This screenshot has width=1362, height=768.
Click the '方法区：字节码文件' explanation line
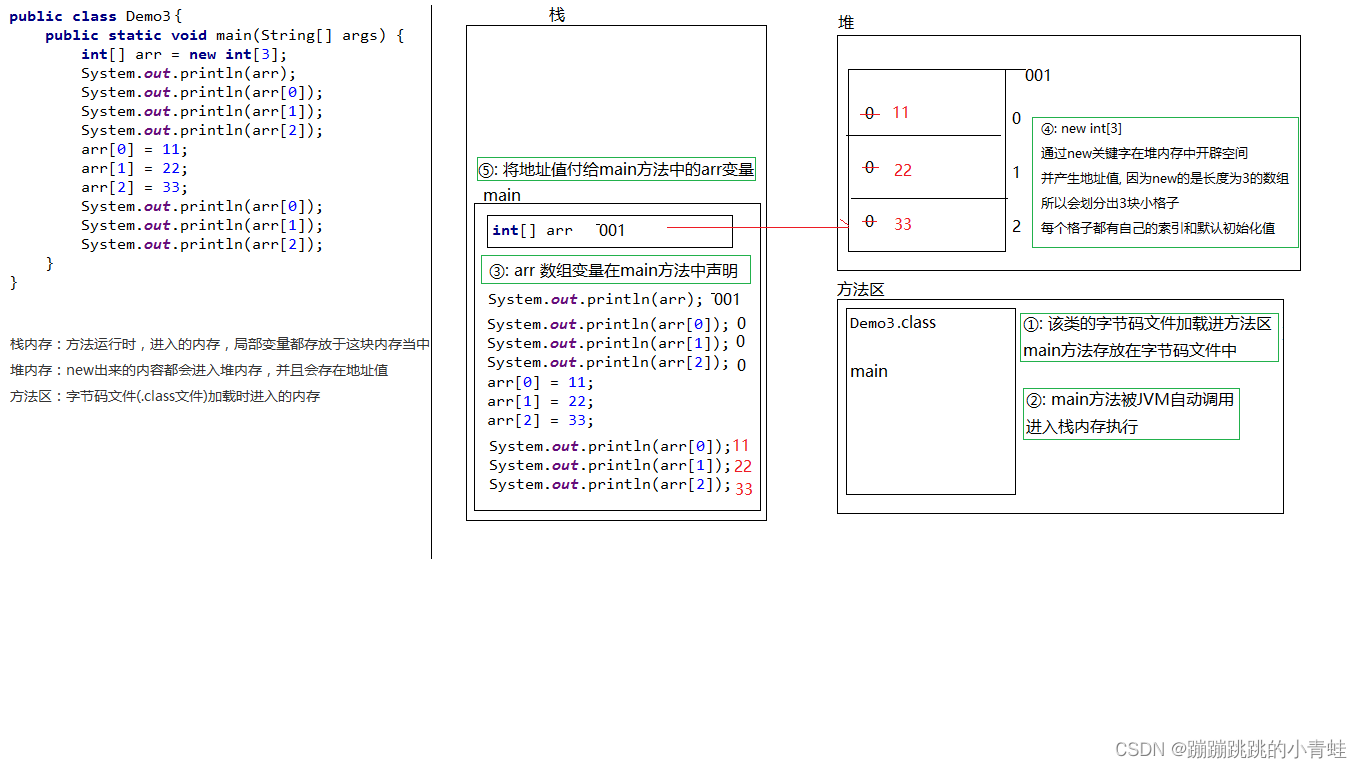tap(165, 396)
